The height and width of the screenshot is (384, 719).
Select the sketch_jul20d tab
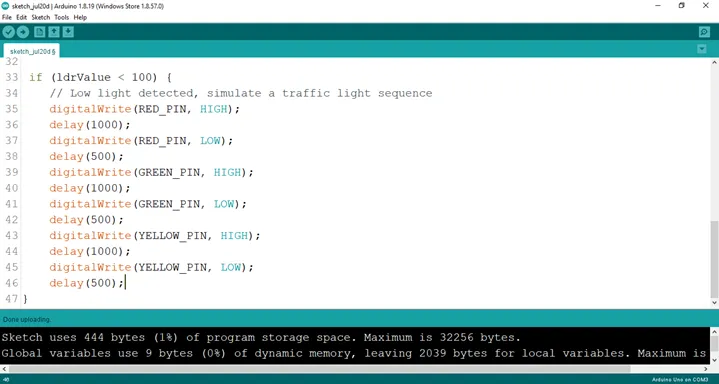32,51
